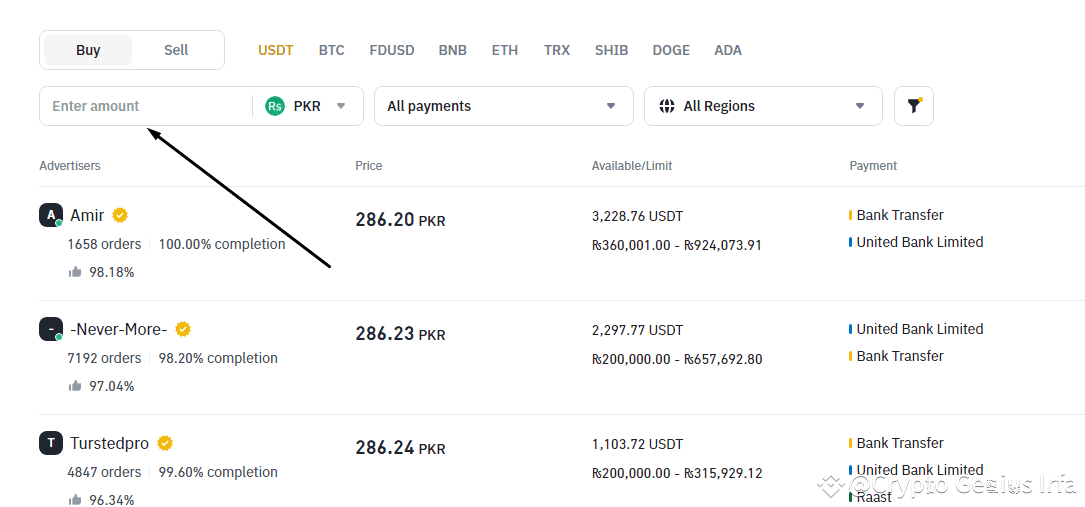Switch to Buy mode

[x=88, y=50]
